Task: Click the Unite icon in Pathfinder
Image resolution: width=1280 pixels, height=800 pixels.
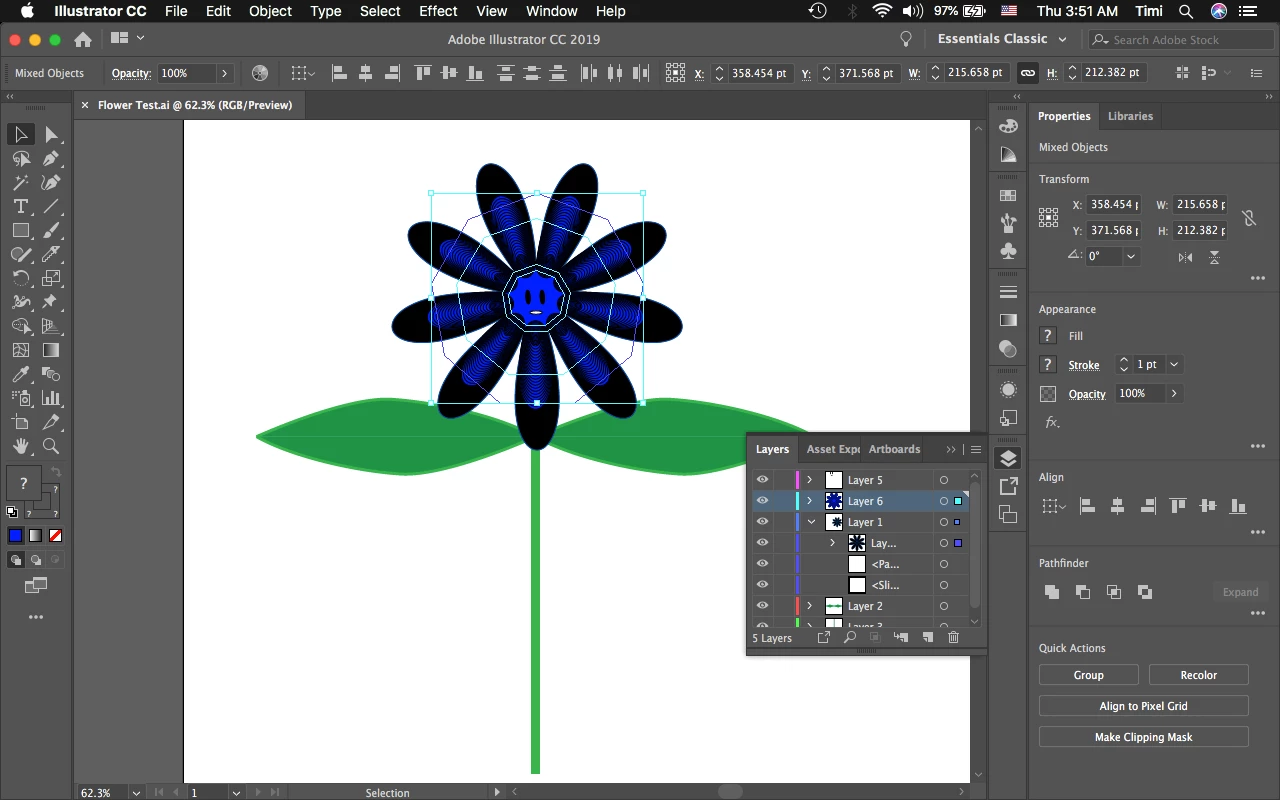Action: coord(1051,592)
